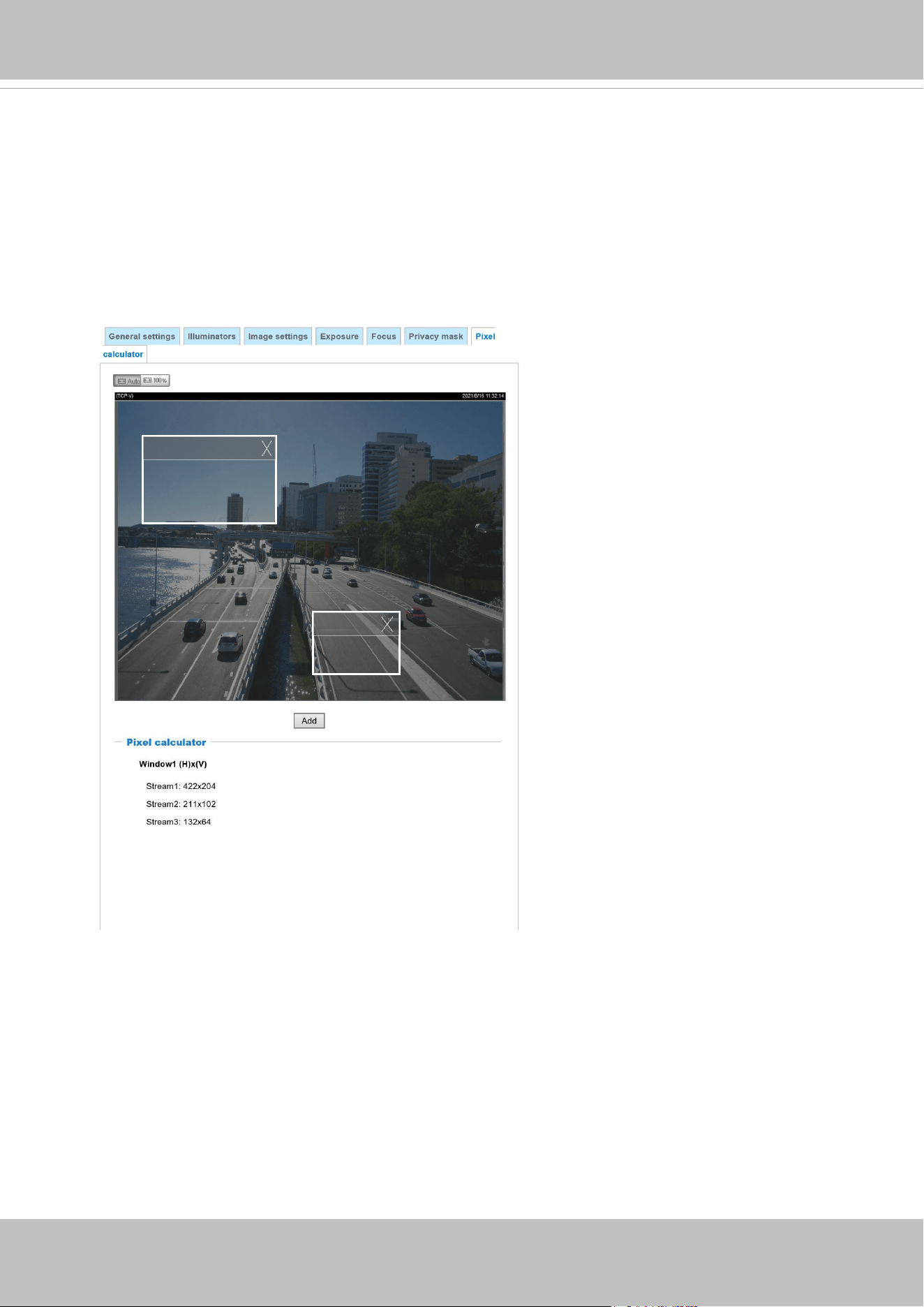924x1307 pixels.
Task: Click the live video preview timestamp
Action: click(483, 396)
